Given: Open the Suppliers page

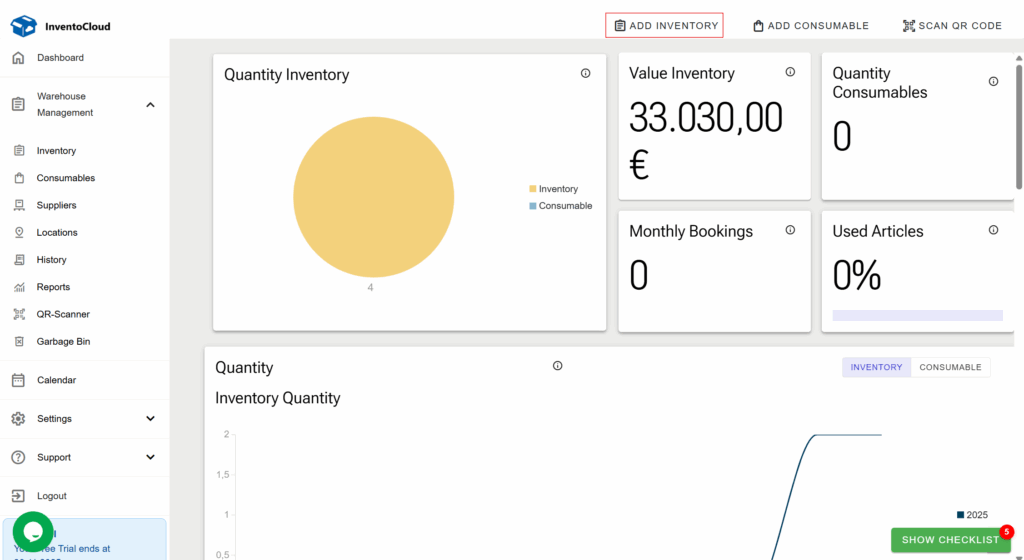Looking at the screenshot, I should tap(56, 205).
